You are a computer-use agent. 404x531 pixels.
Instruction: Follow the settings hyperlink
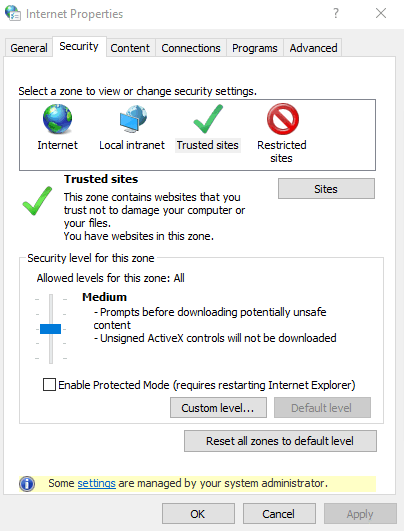(x=97, y=483)
